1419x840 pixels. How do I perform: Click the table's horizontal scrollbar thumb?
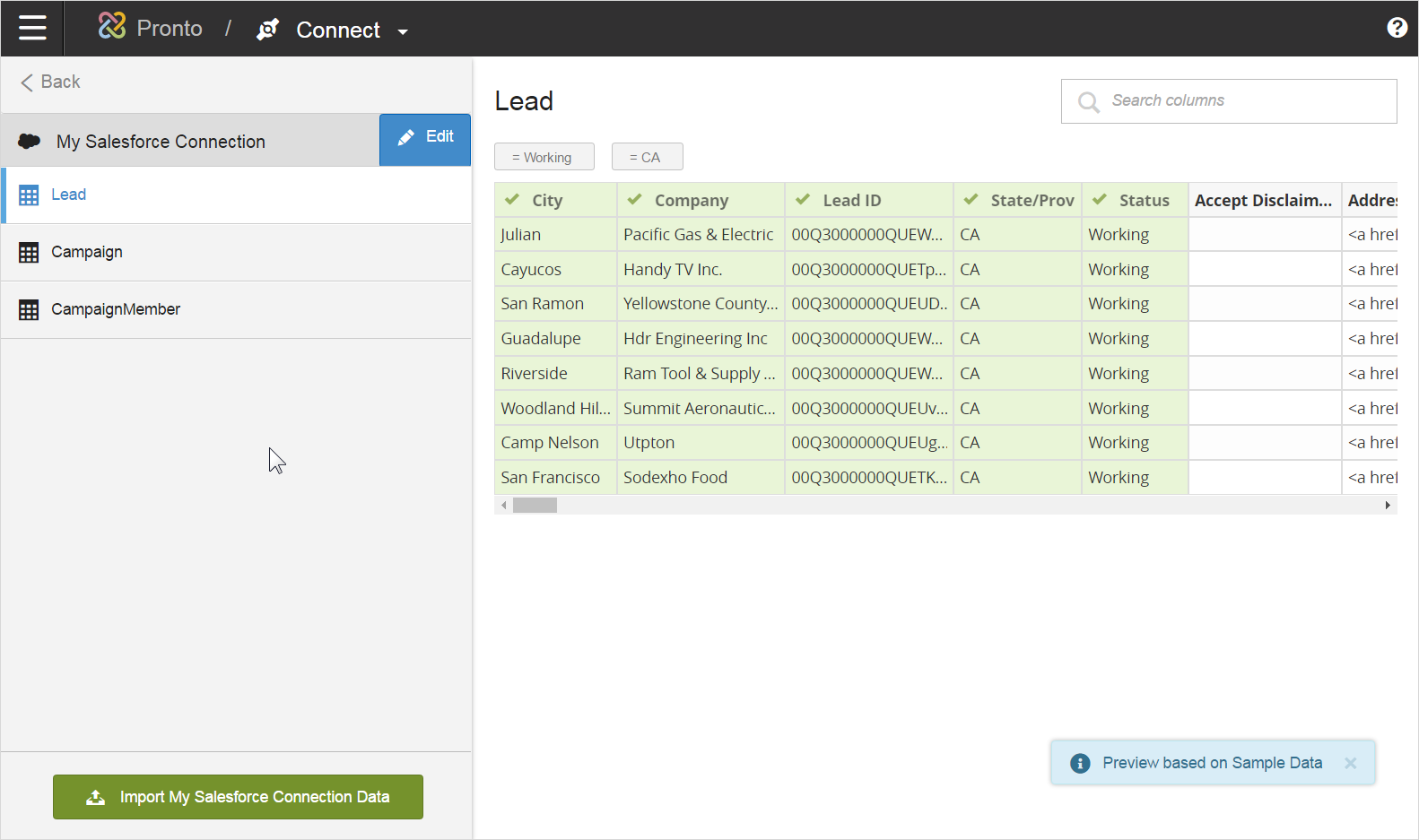(535, 506)
